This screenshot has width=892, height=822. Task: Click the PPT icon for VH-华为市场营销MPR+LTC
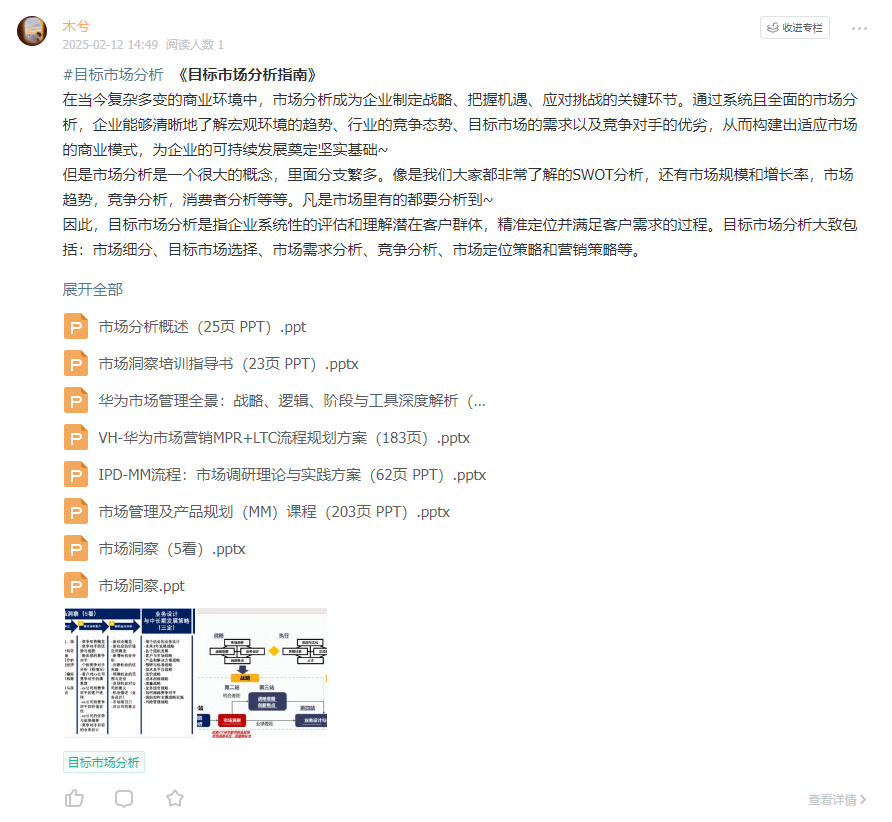[76, 437]
